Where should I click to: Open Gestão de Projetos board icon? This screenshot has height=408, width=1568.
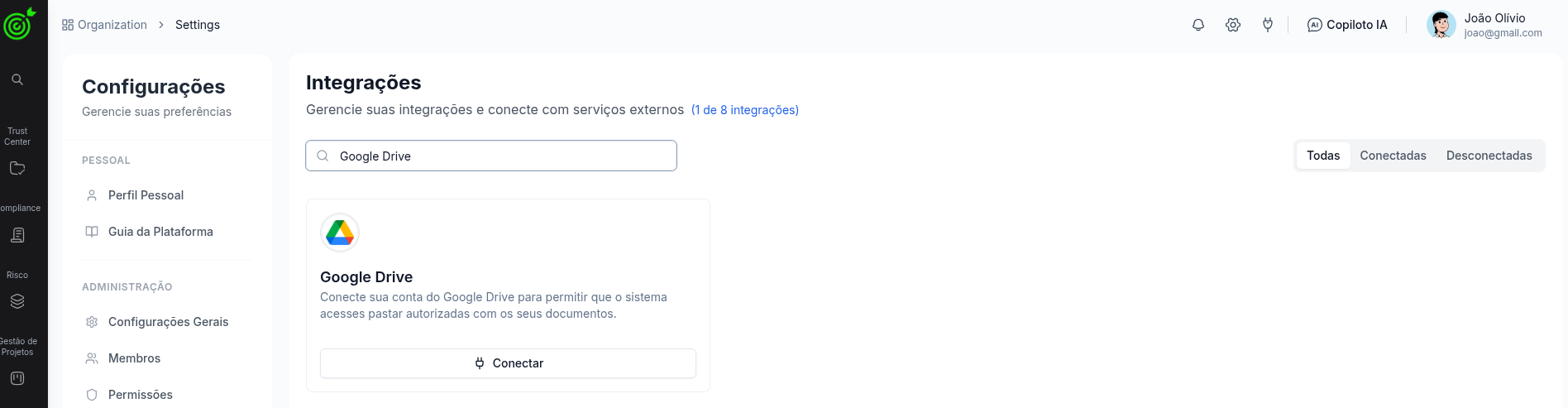click(x=17, y=378)
